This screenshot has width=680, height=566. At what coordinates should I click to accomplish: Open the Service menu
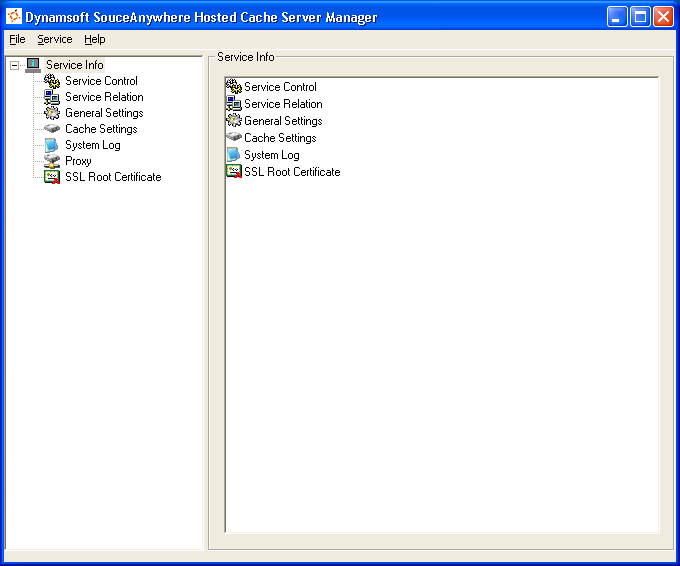[x=55, y=39]
